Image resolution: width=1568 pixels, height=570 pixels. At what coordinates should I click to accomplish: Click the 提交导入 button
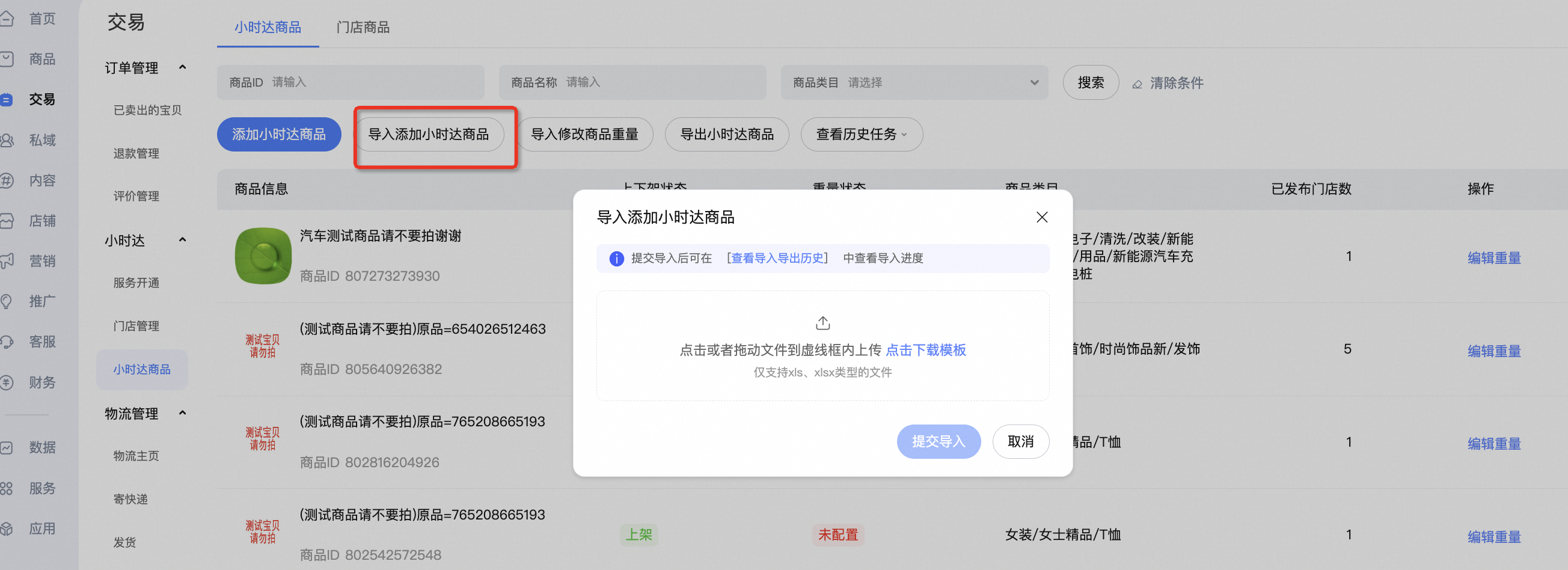[x=939, y=441]
